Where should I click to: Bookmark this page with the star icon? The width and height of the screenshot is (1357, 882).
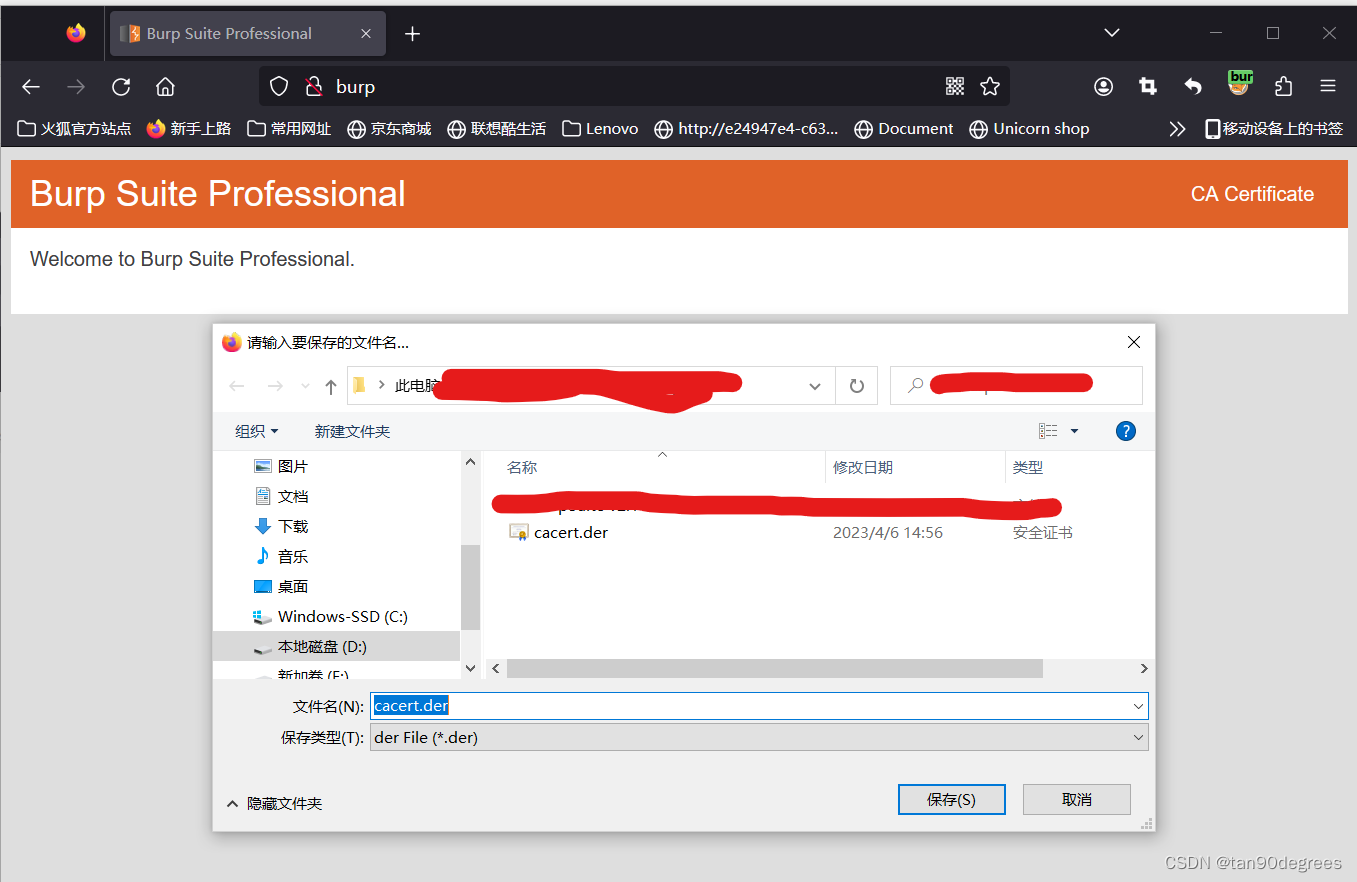pos(990,87)
